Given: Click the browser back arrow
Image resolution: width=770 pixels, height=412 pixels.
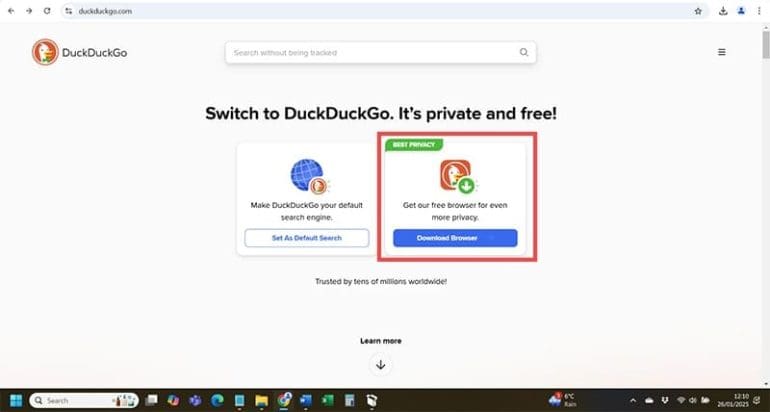Looking at the screenshot, I should (10, 10).
